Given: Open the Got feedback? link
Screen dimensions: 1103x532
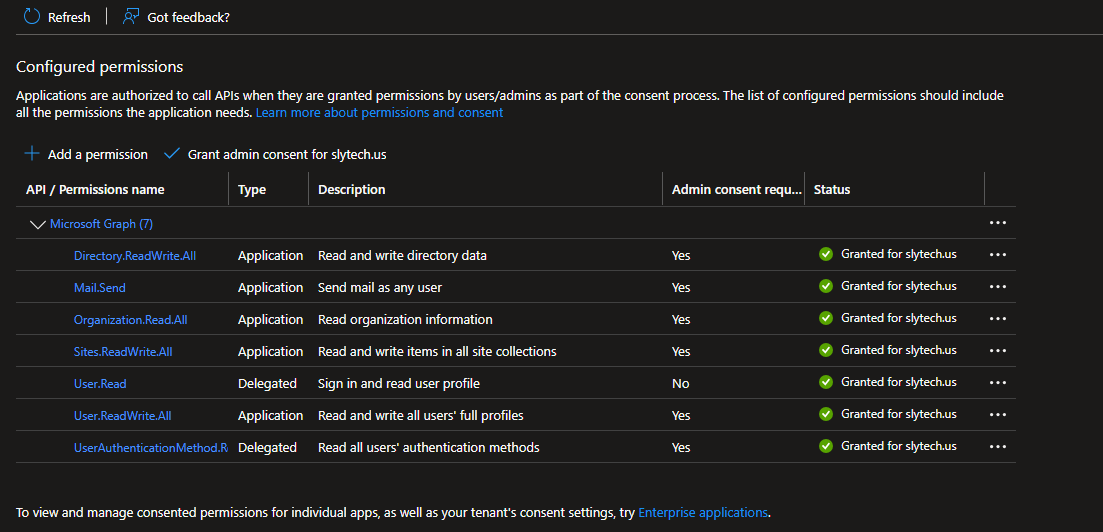Looking at the screenshot, I should click(189, 18).
